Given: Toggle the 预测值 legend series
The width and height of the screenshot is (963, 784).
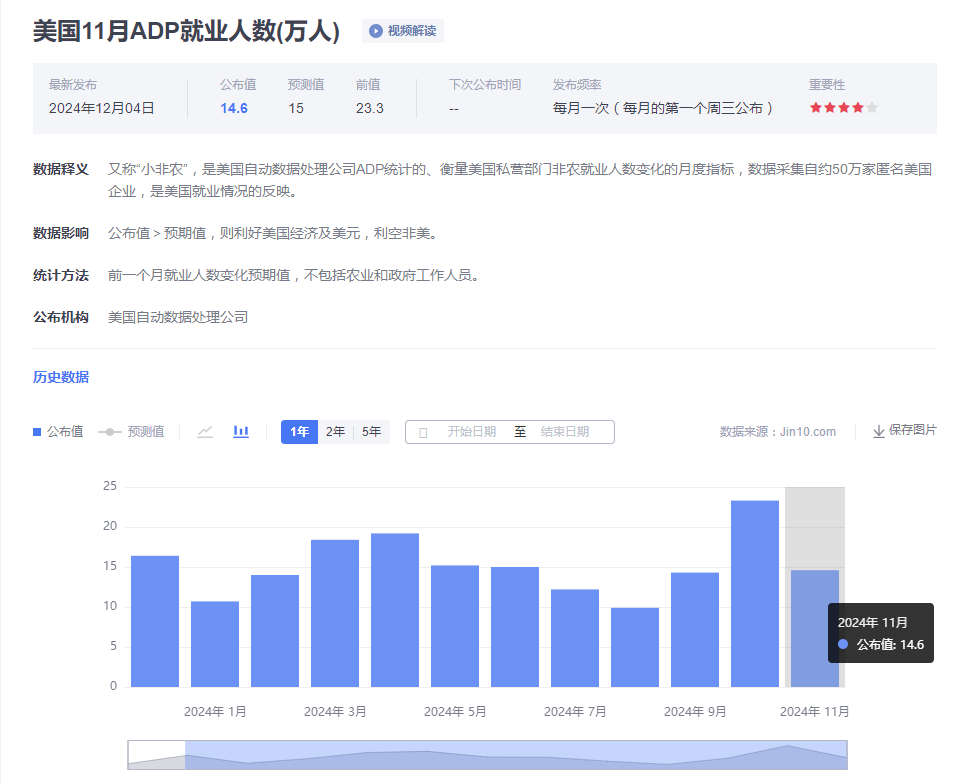Looking at the screenshot, I should pyautogui.click(x=131, y=432).
